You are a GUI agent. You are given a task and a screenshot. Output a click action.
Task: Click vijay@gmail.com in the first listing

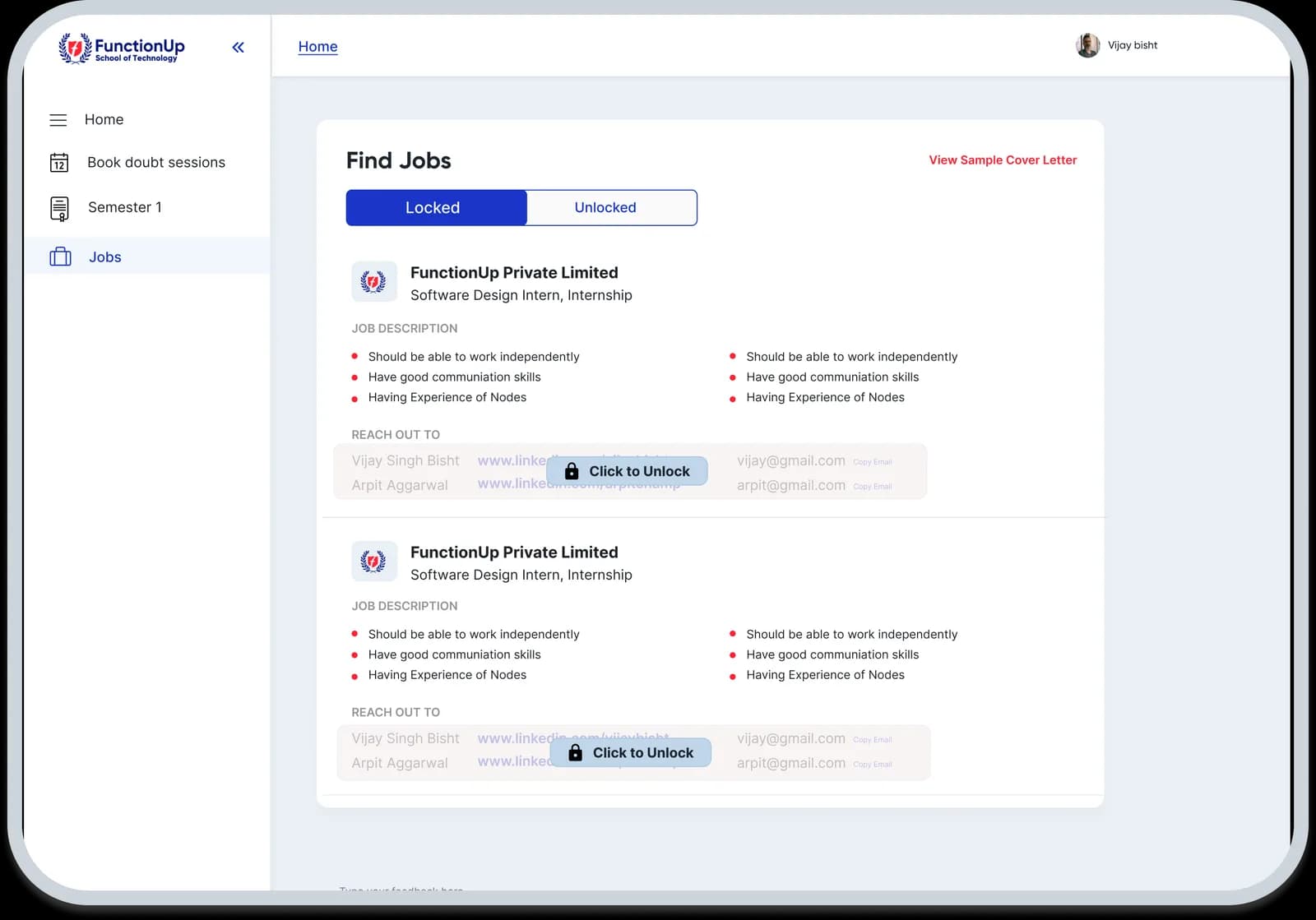(791, 461)
